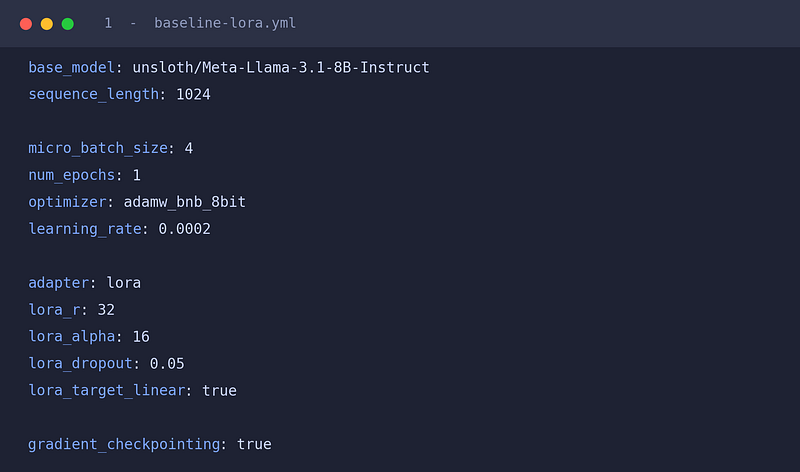Click the tab number 1 label
Viewport: 800px width, 472px height.
108,23
